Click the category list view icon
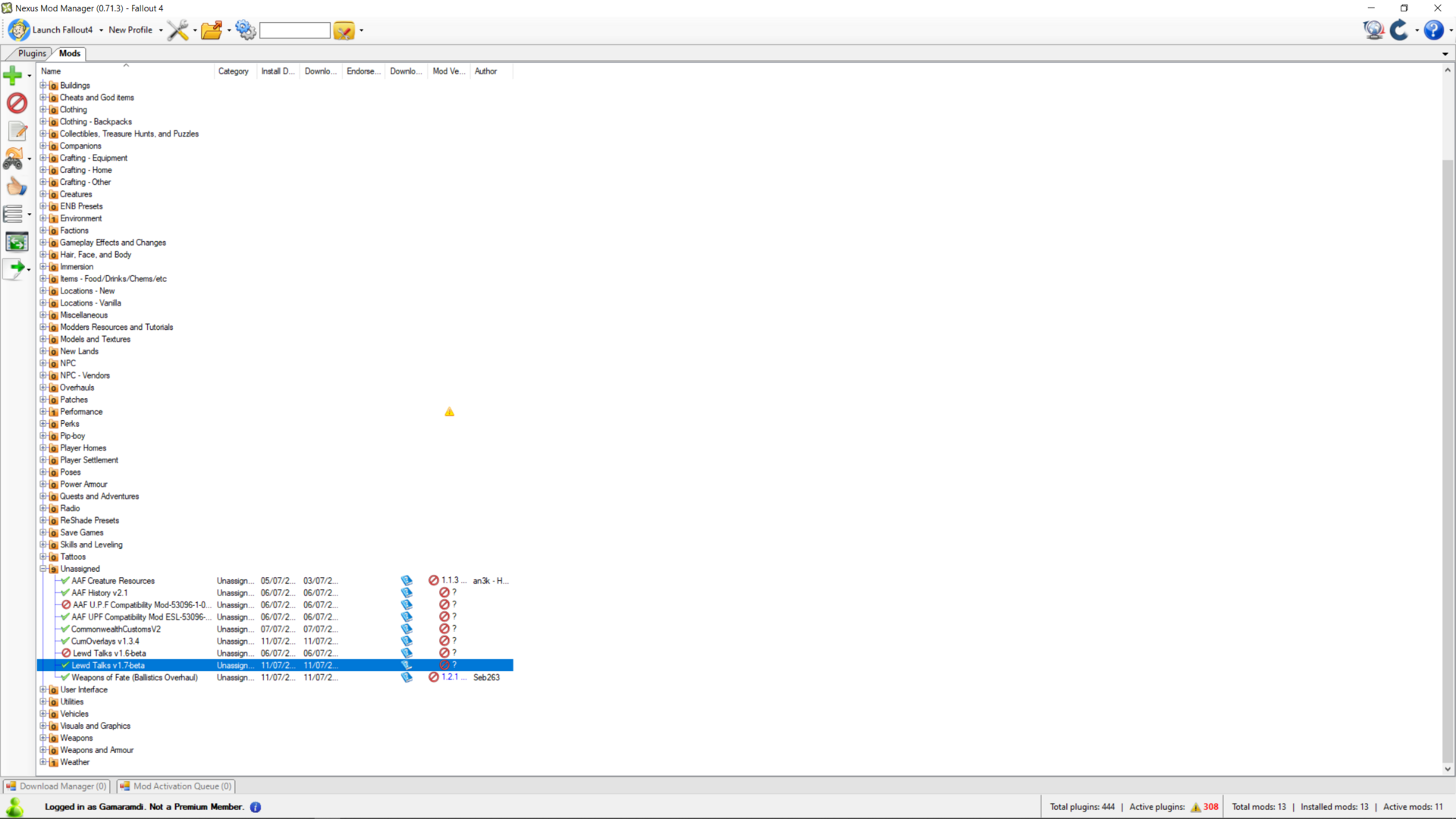This screenshot has width=1456, height=819. (x=14, y=214)
